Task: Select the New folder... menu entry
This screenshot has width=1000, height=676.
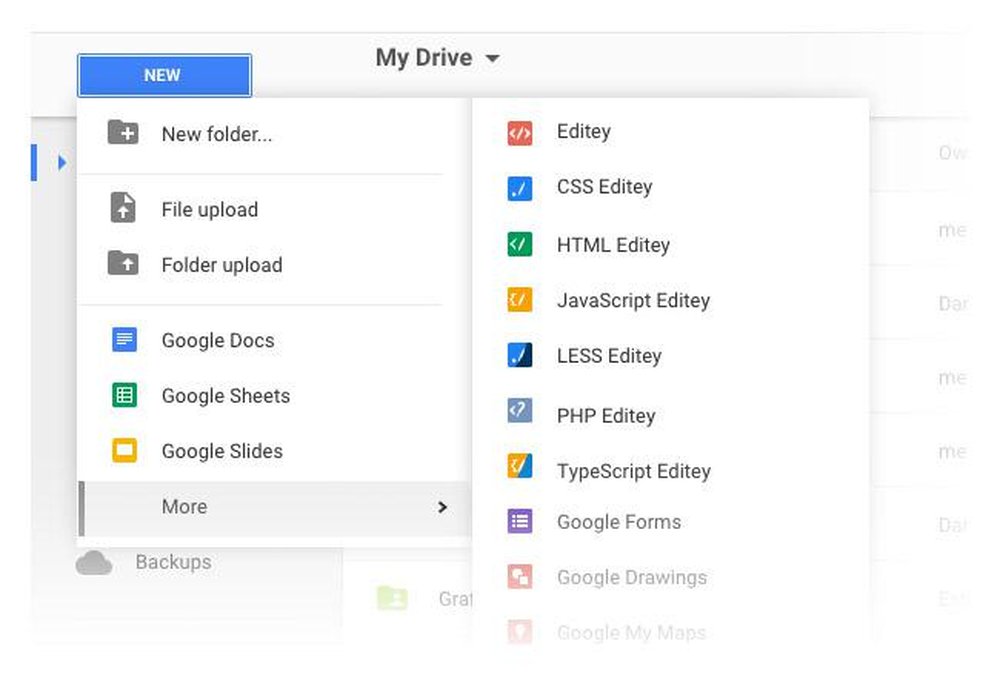Action: click(x=216, y=134)
